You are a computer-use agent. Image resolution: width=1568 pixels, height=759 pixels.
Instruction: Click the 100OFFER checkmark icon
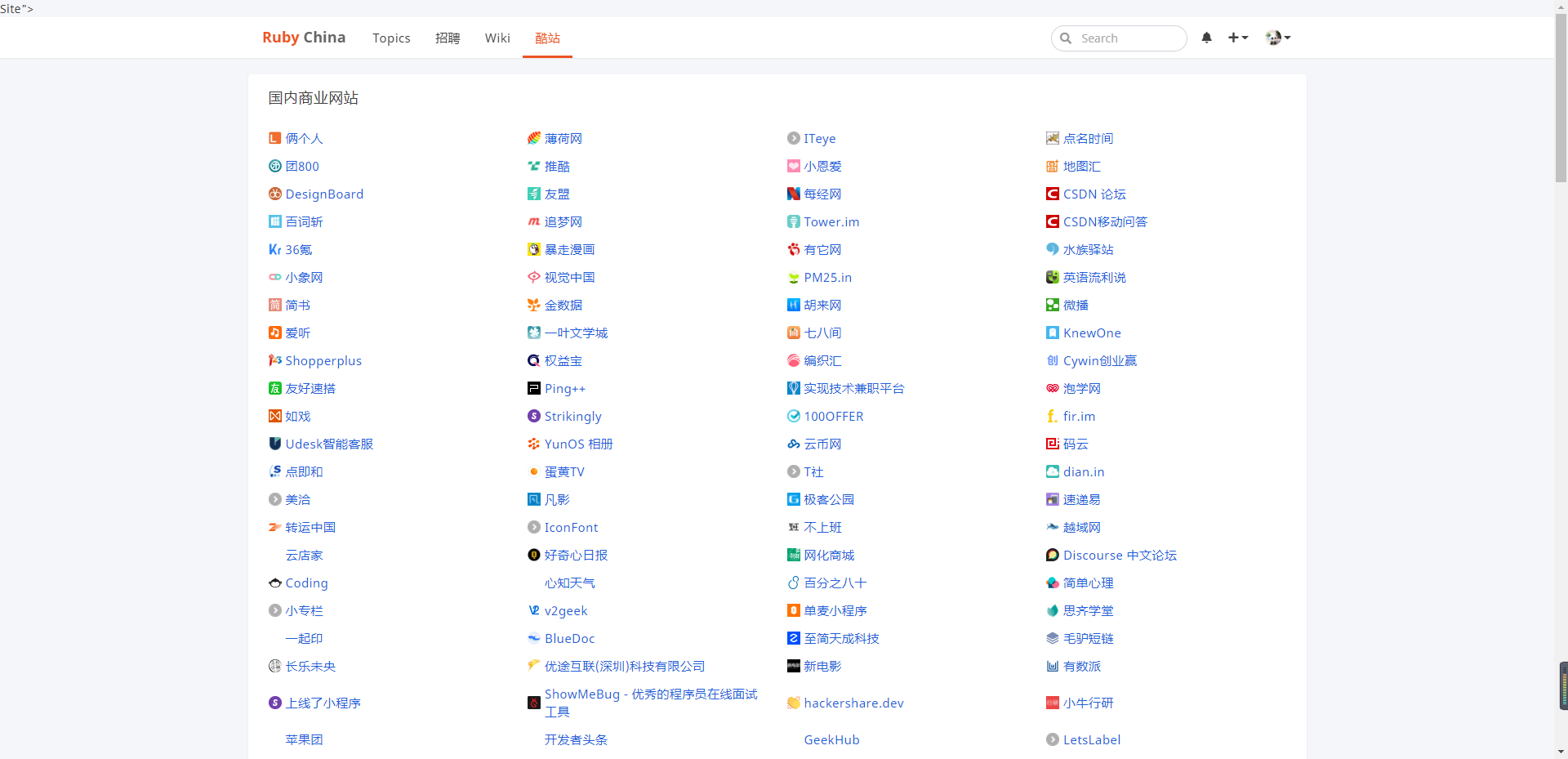tap(794, 416)
